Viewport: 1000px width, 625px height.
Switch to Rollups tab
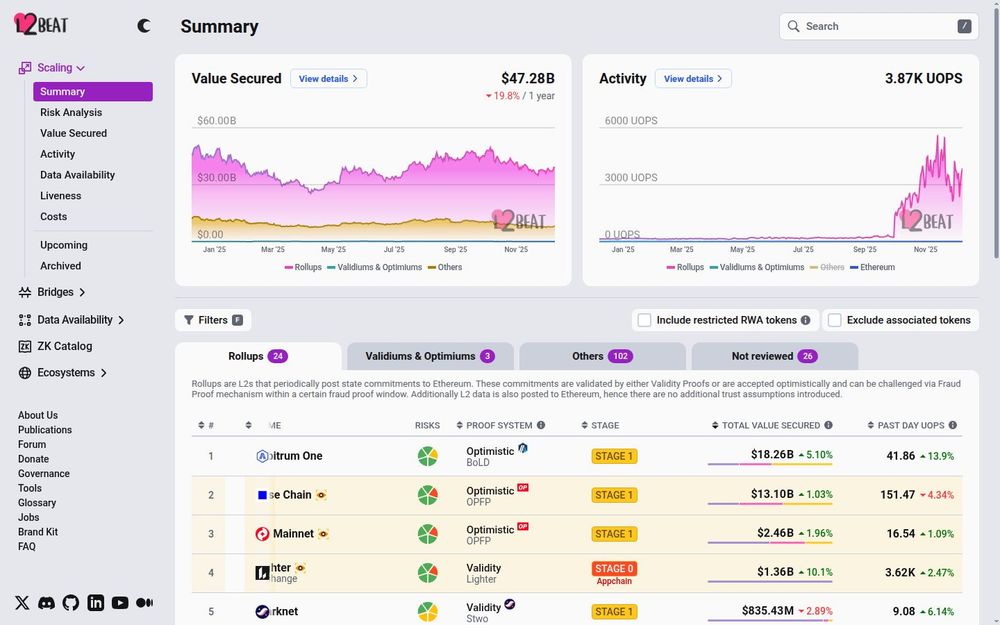[258, 356]
